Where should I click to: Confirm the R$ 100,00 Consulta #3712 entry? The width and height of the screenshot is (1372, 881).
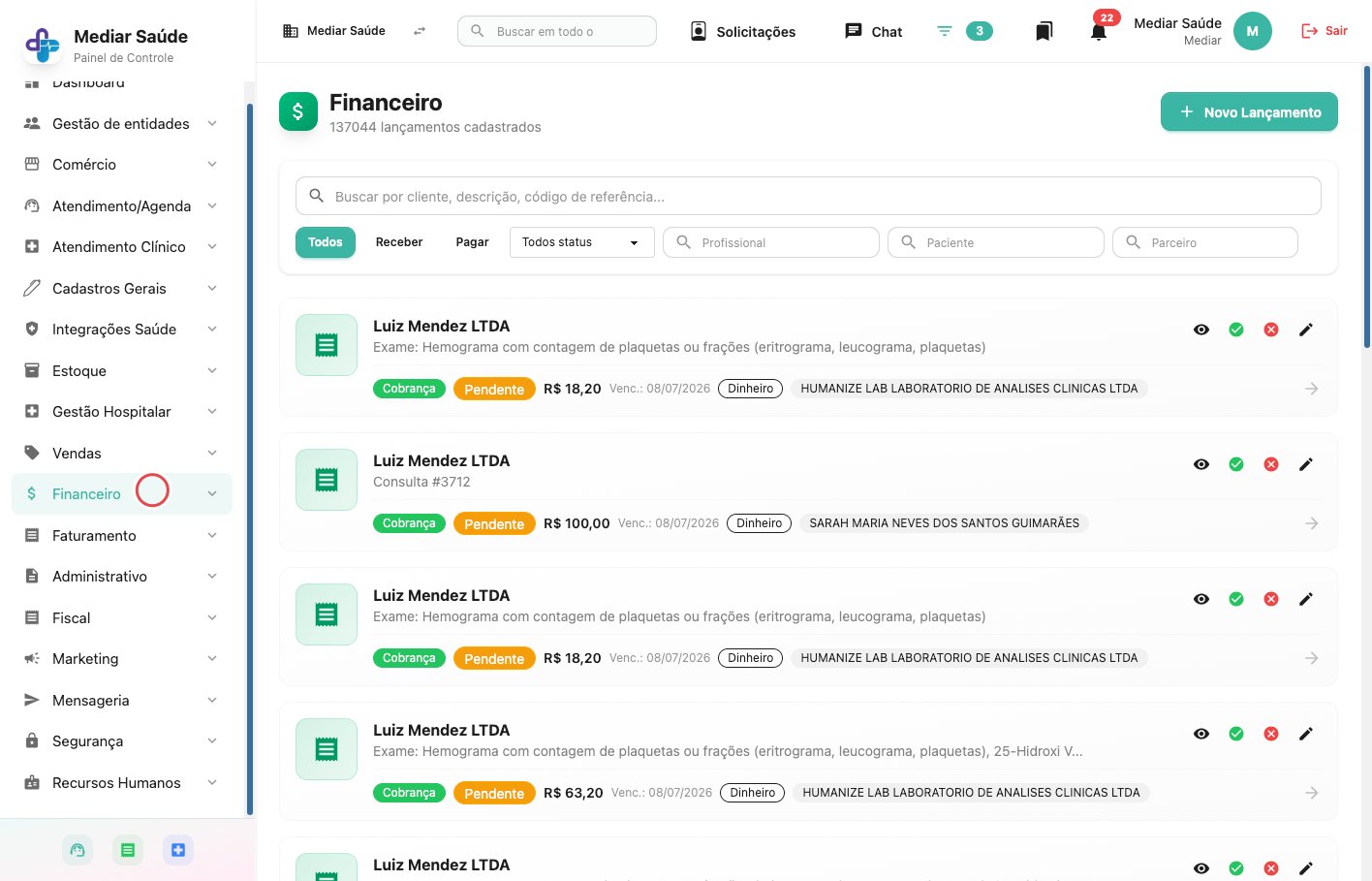1236,464
